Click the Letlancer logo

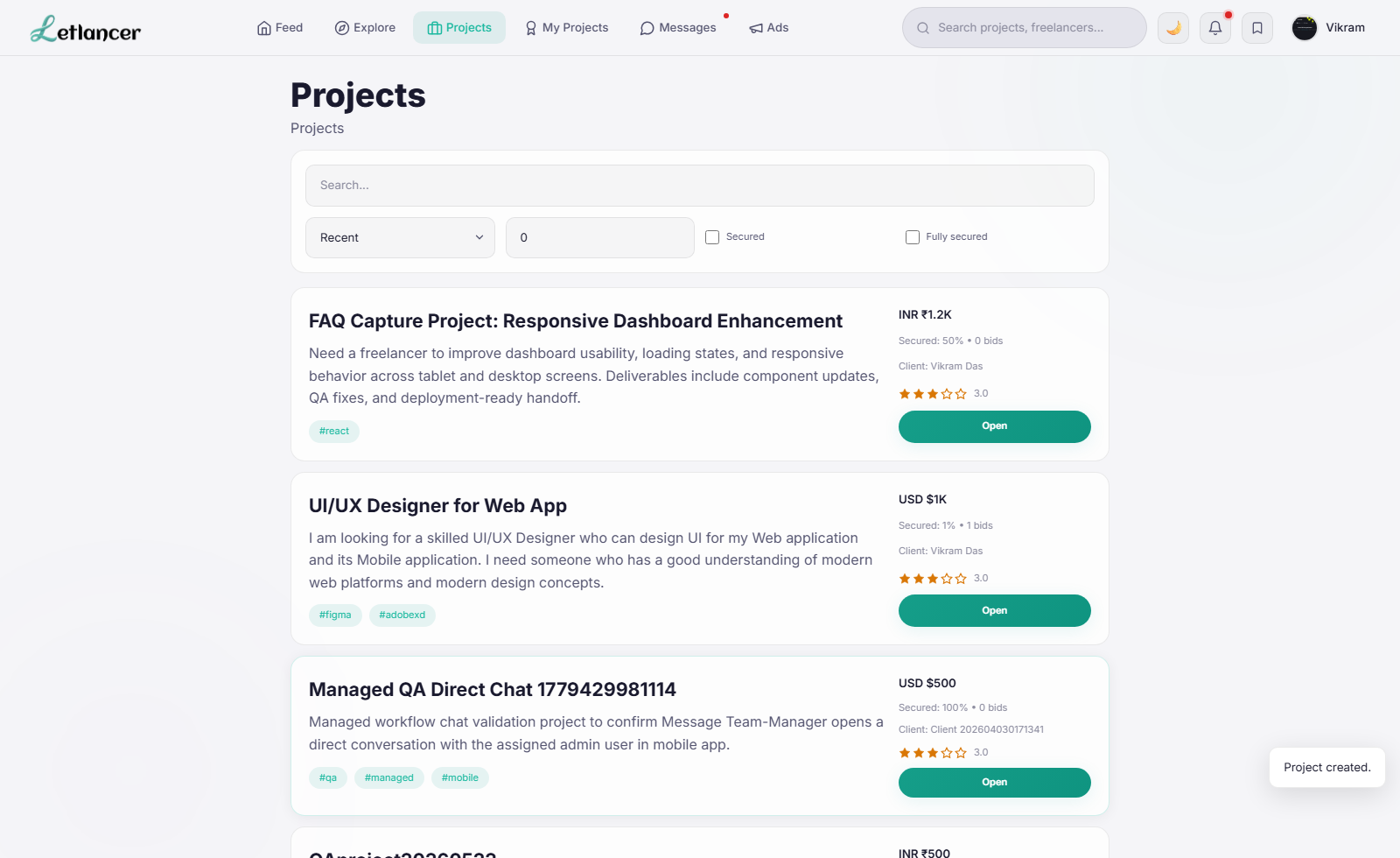coord(86,29)
